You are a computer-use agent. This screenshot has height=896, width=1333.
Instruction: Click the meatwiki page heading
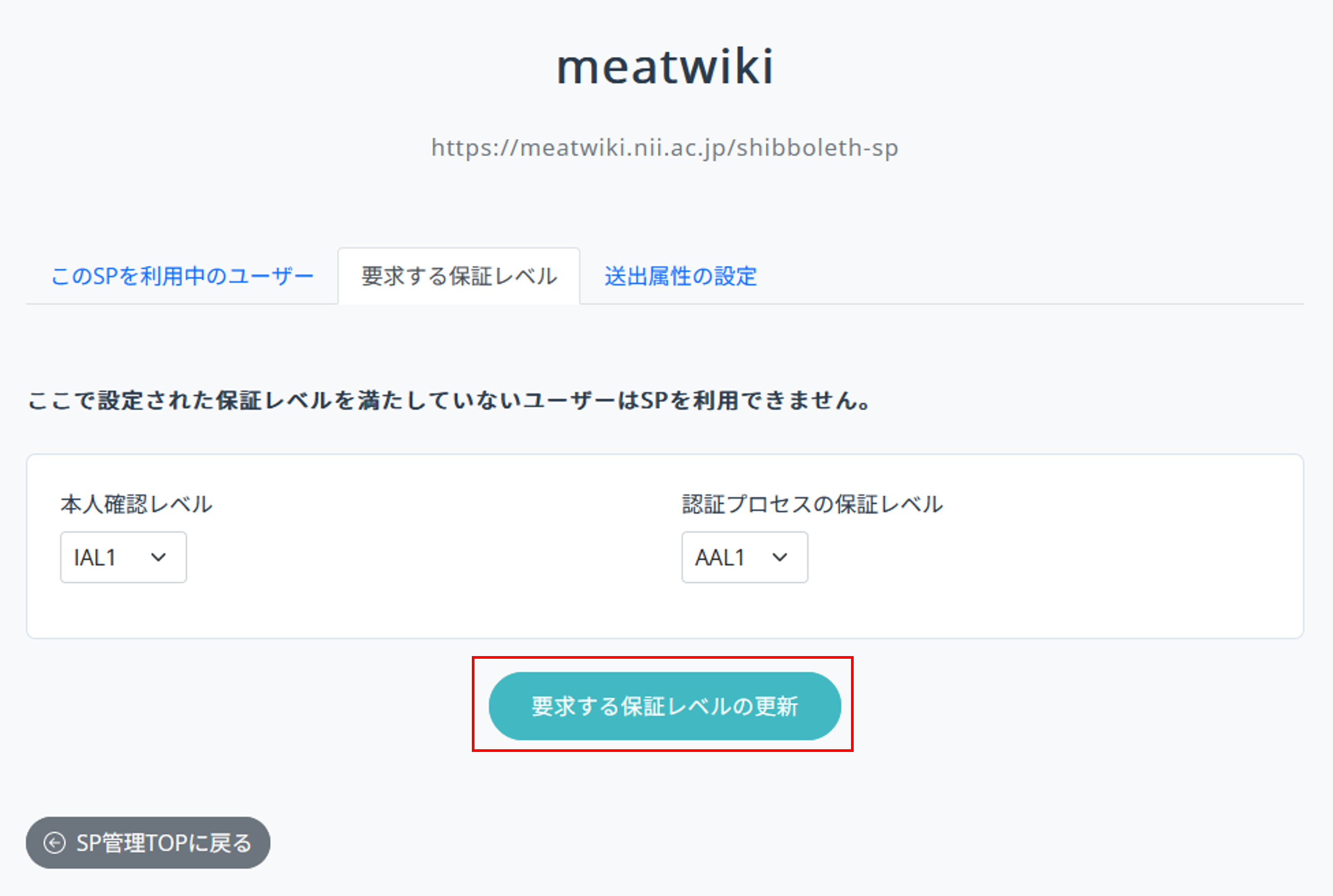[665, 67]
